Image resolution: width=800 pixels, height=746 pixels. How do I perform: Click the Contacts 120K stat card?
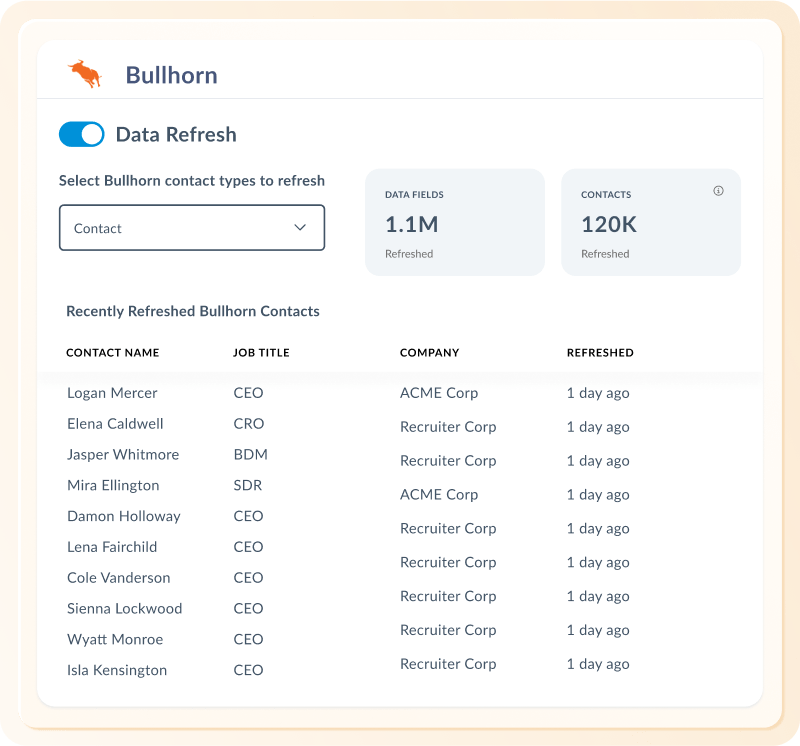coord(651,222)
